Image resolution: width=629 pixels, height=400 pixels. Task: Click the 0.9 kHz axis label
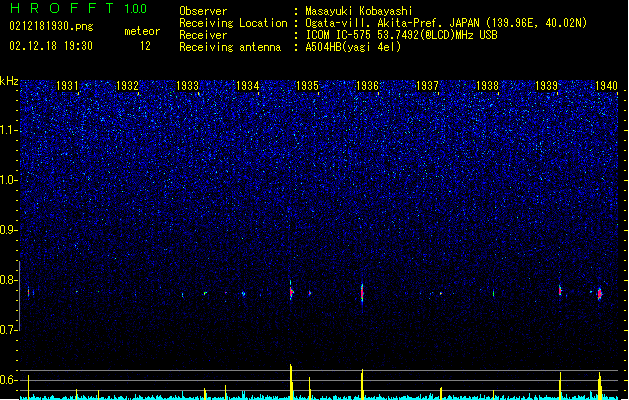point(9,229)
